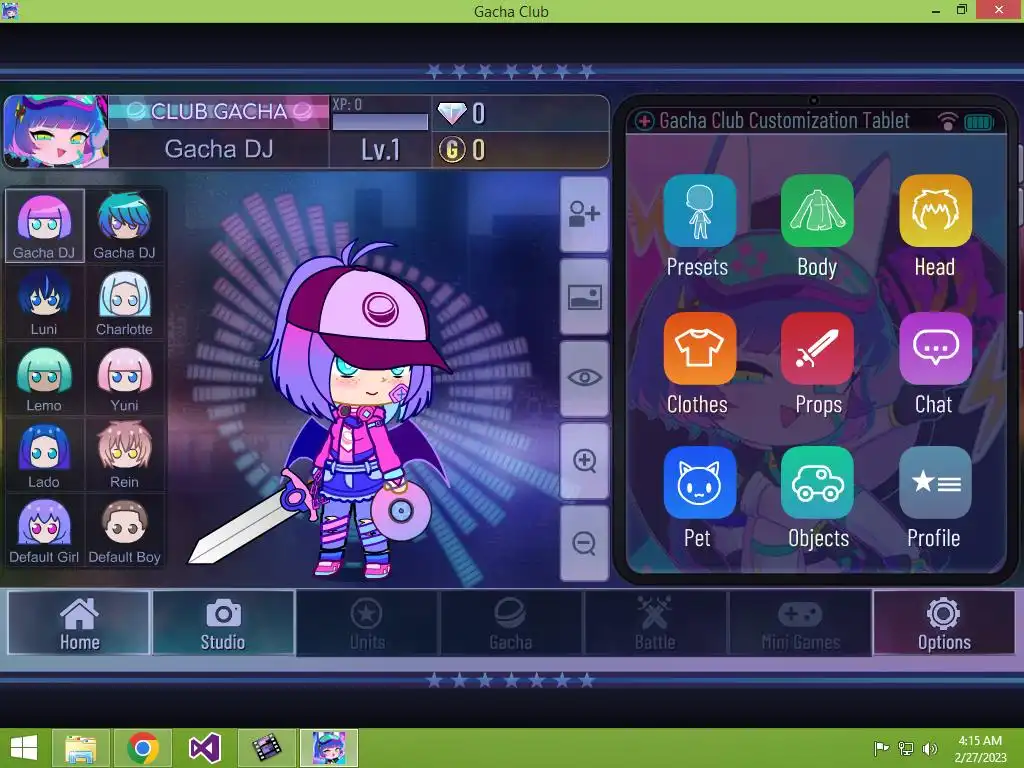
Task: Open the Options gear tab
Action: 944,623
